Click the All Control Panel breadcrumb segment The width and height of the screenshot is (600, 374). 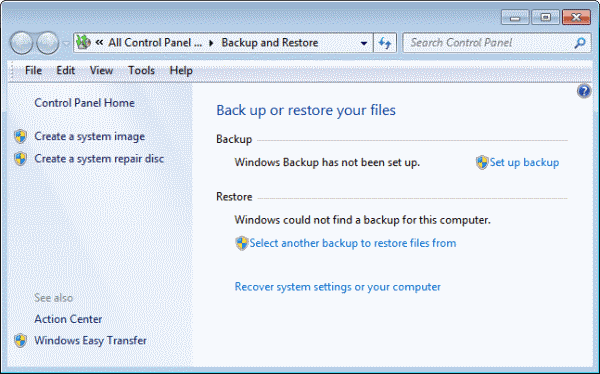coord(155,42)
